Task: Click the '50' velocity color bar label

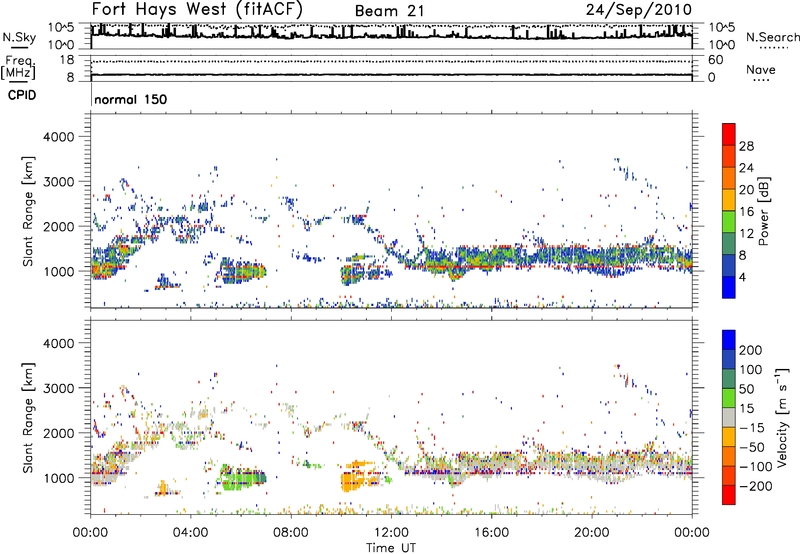Action: (x=746, y=389)
